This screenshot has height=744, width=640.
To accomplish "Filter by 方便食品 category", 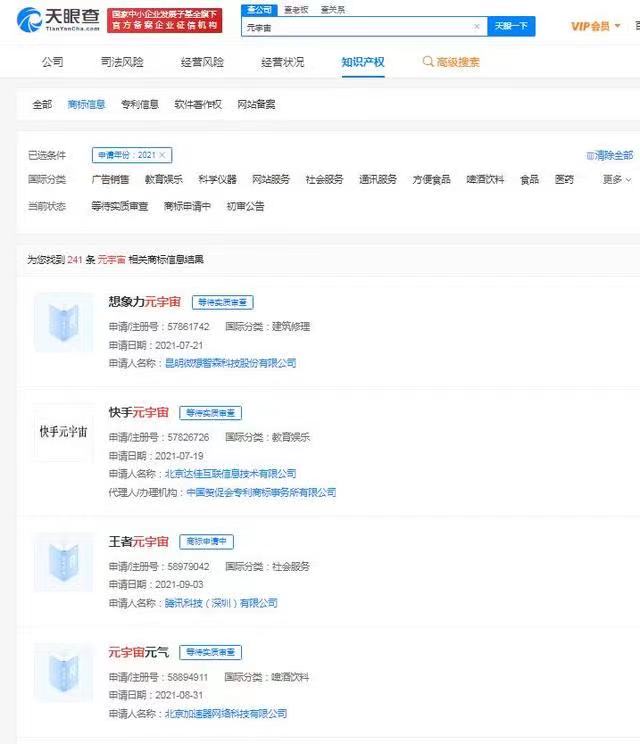I will pos(432,179).
